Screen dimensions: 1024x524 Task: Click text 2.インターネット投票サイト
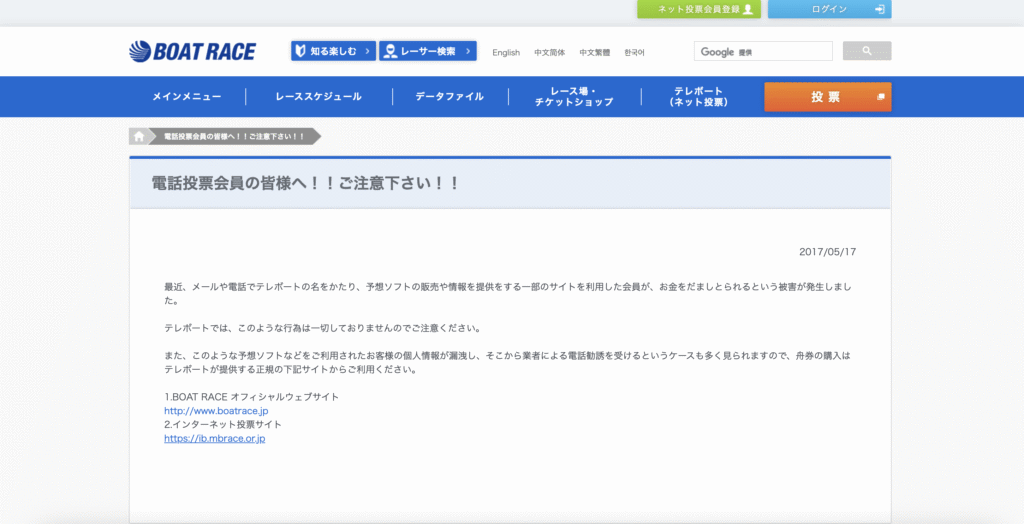(x=223, y=424)
